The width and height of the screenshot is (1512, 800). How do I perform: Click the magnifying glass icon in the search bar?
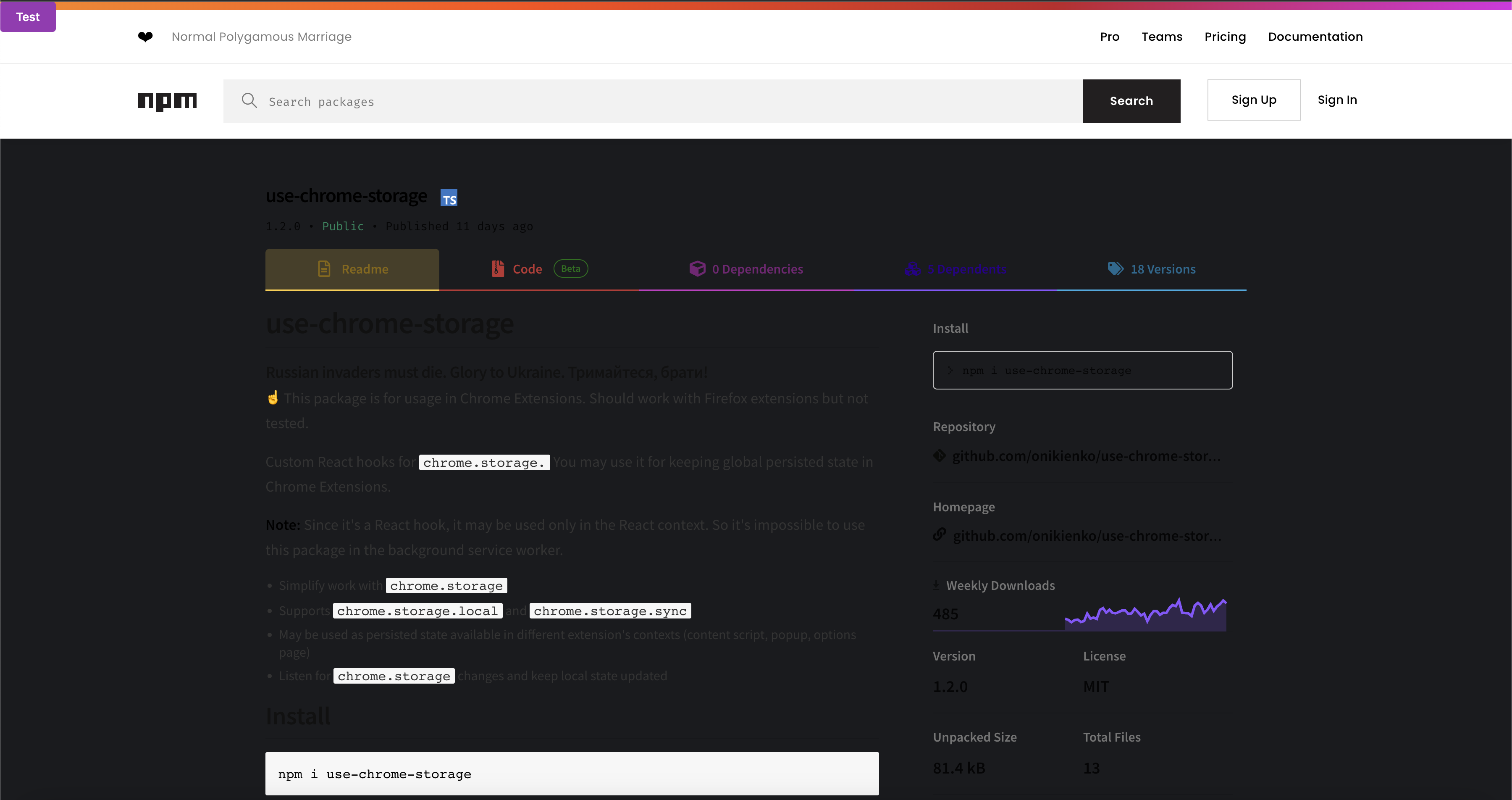[249, 100]
